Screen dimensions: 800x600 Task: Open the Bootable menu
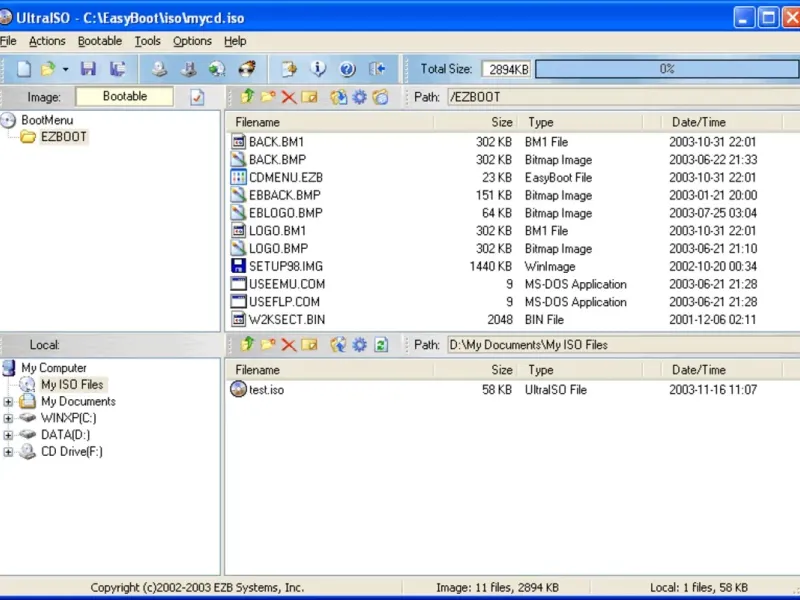(x=99, y=41)
